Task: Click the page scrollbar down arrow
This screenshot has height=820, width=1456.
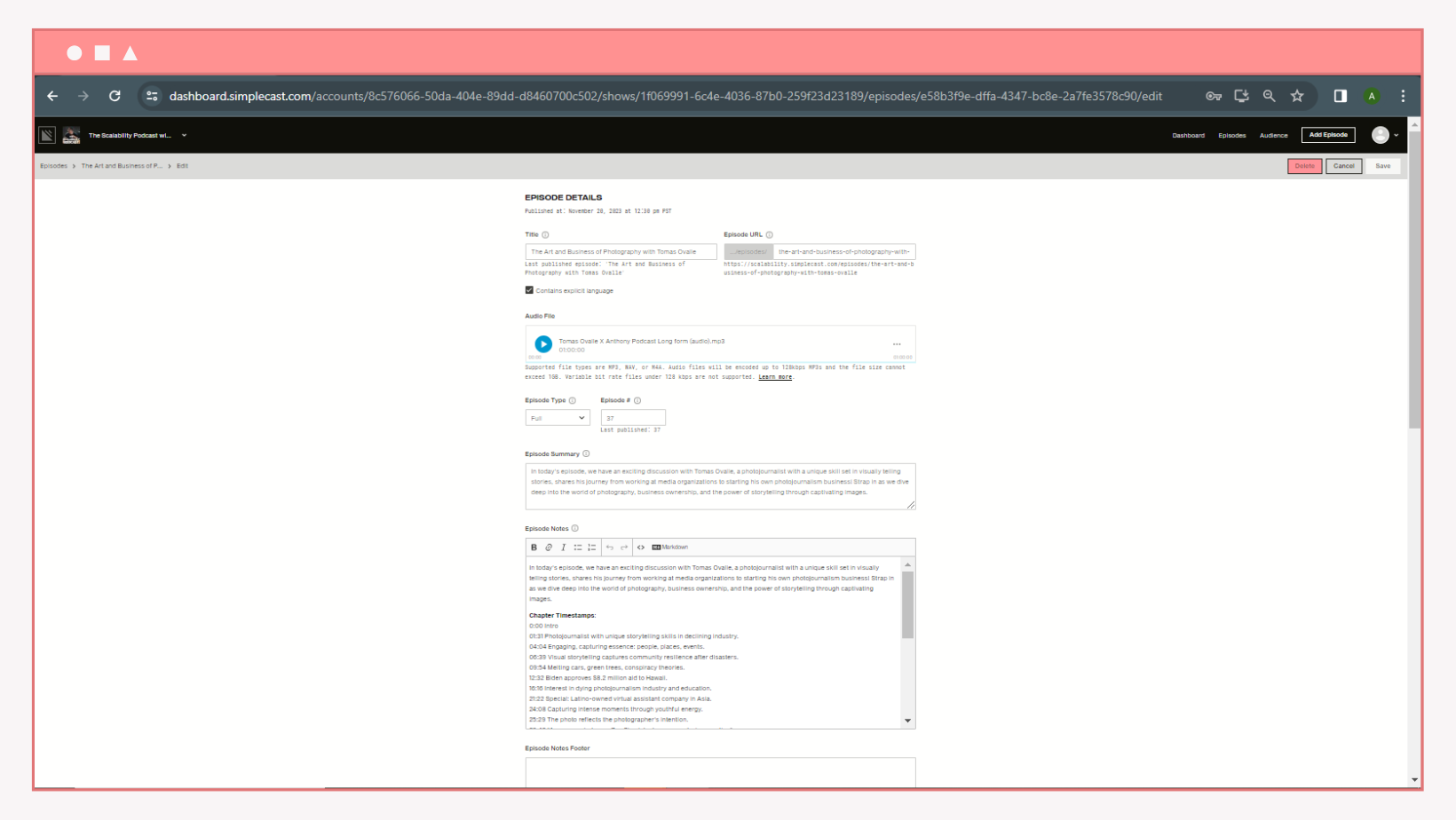Action: [1414, 780]
